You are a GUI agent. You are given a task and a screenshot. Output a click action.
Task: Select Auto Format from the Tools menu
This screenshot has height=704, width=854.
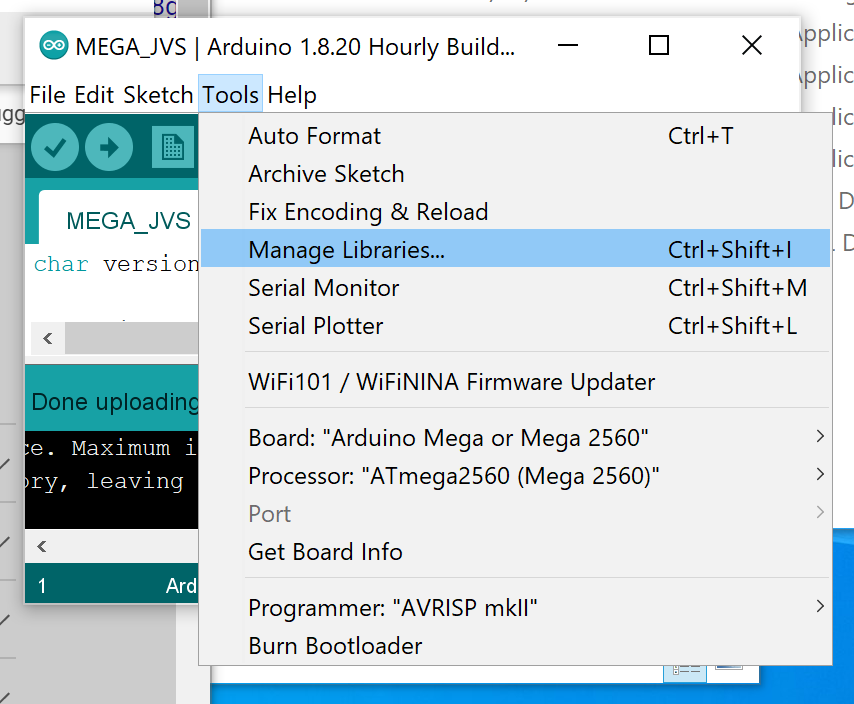pos(515,136)
